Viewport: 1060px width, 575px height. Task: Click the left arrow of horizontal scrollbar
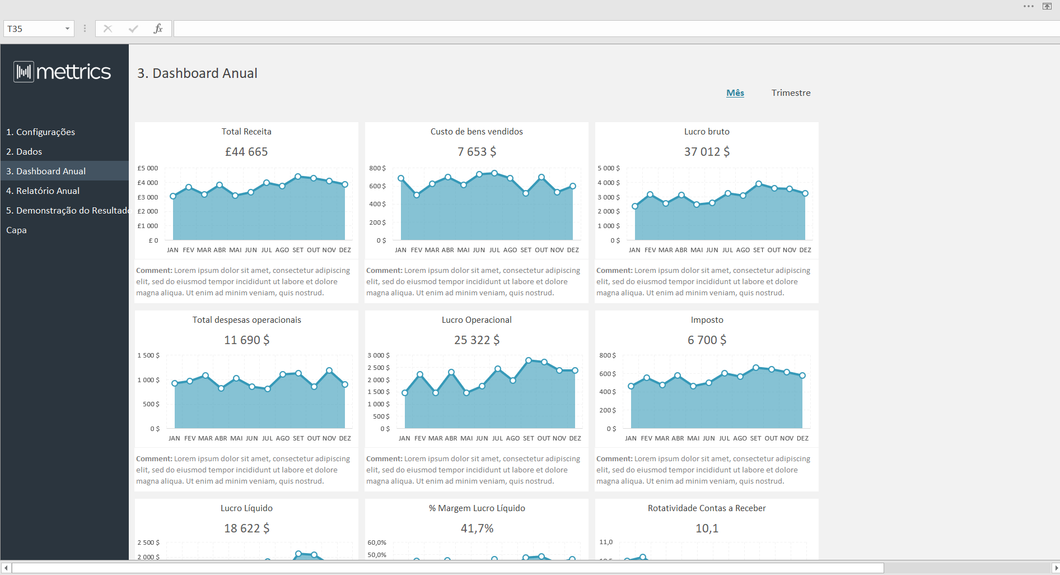point(6,568)
